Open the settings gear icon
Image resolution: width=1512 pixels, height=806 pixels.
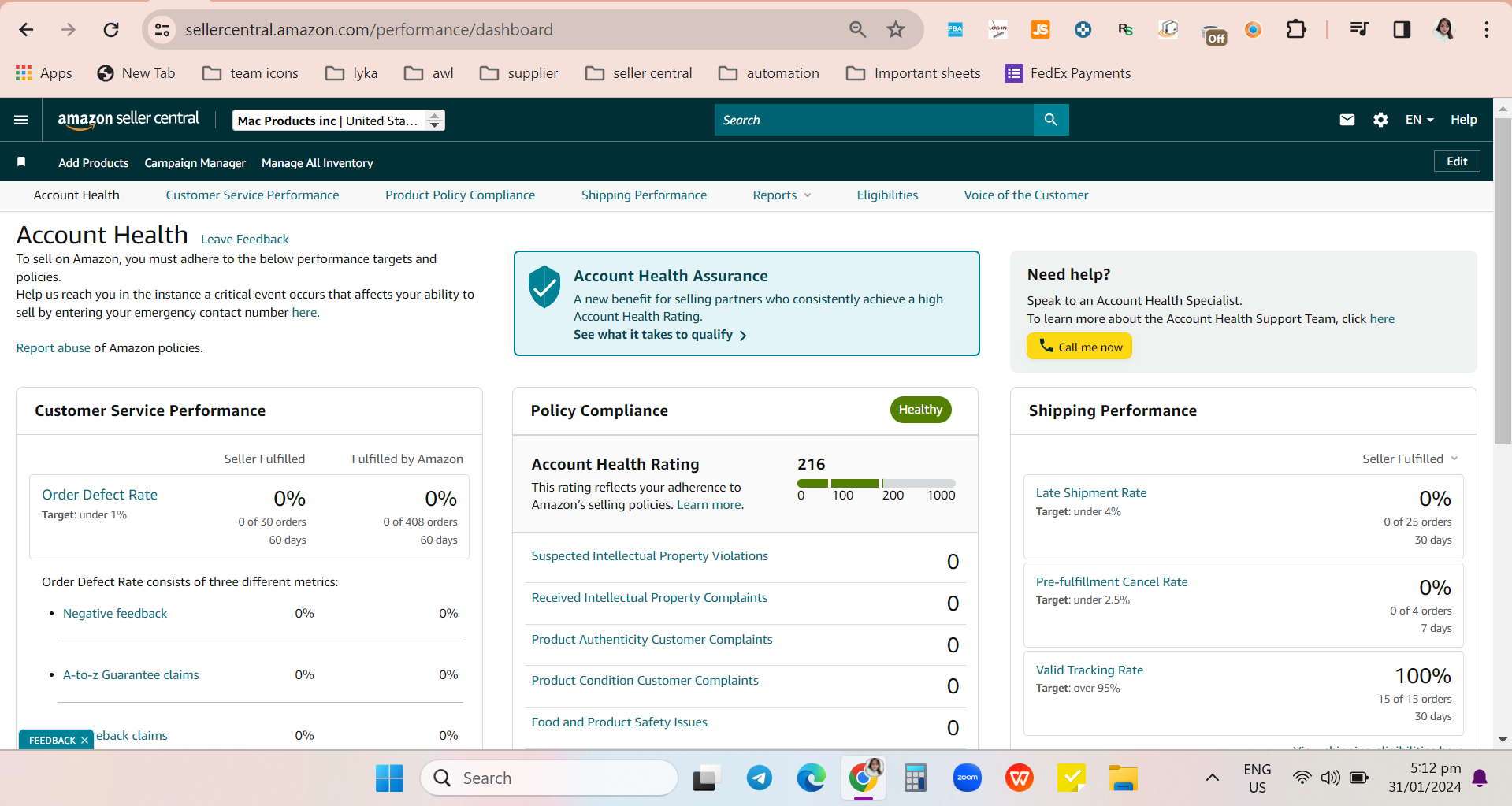(x=1380, y=120)
